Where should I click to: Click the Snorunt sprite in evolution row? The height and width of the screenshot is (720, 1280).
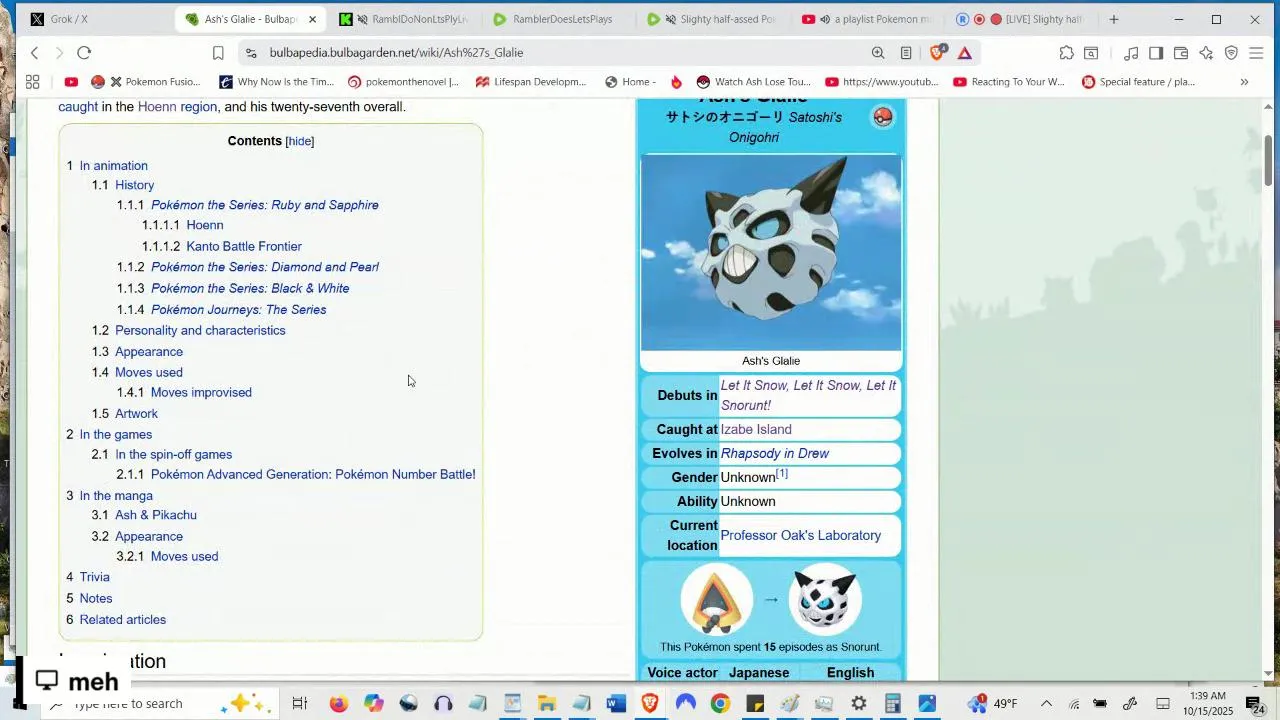717,599
